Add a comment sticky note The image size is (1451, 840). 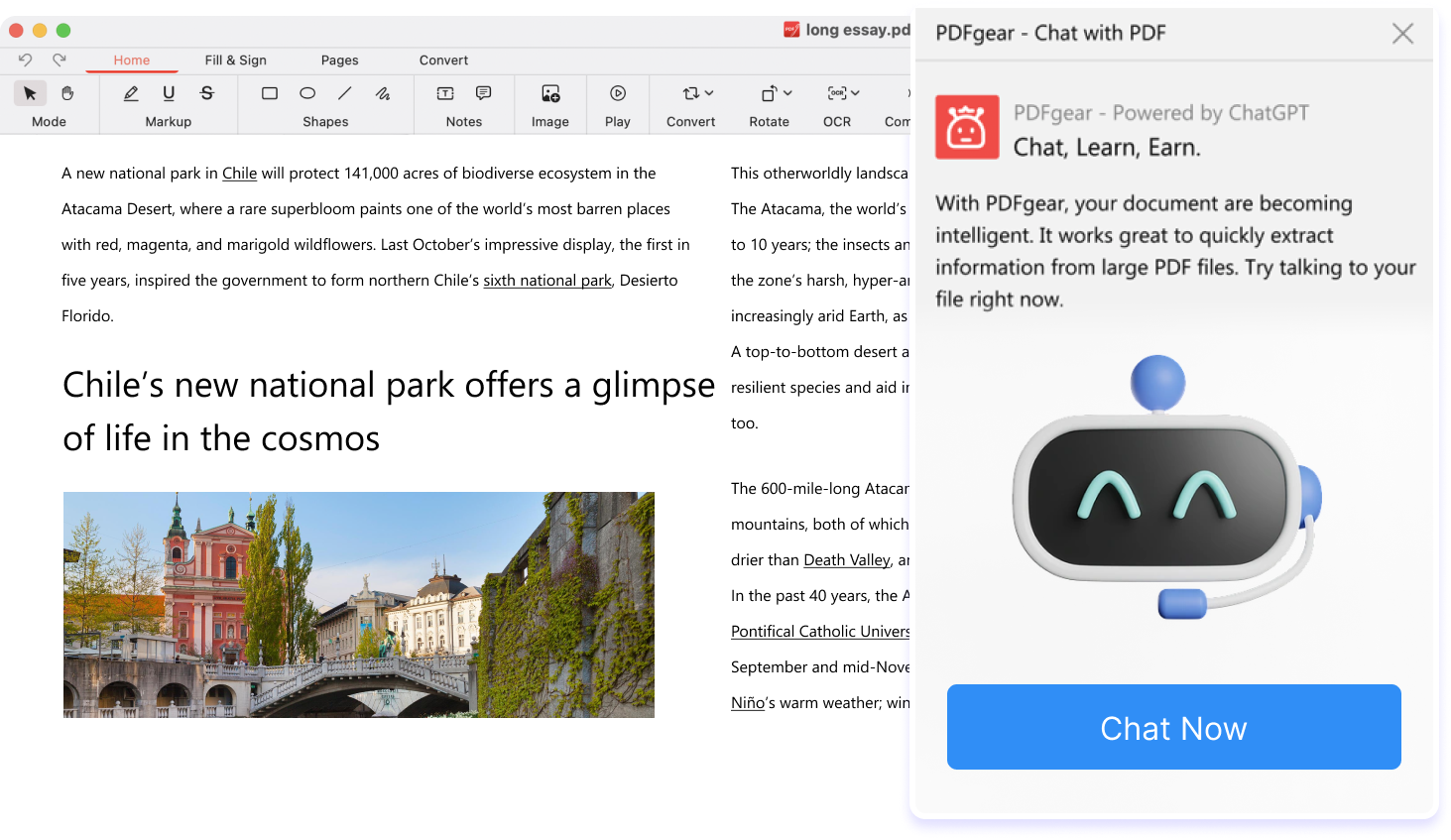point(483,93)
